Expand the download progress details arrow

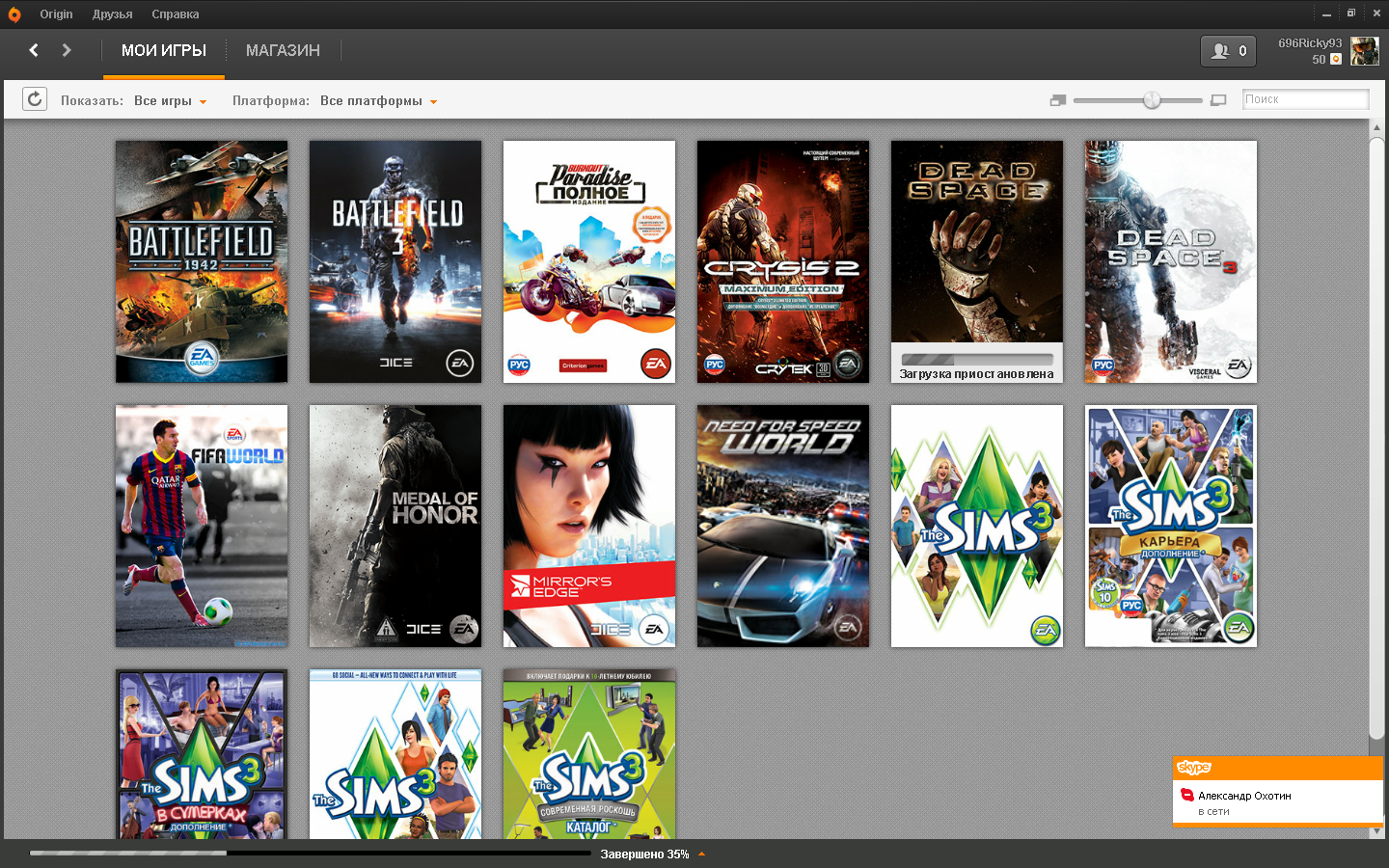click(701, 854)
